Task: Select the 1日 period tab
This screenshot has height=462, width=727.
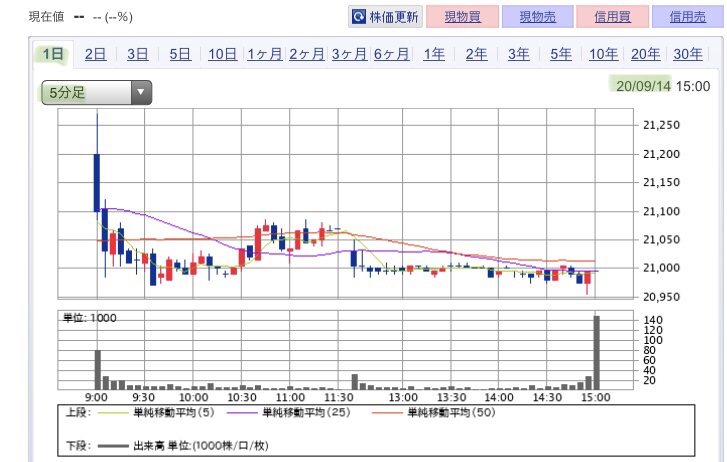Action: point(53,54)
